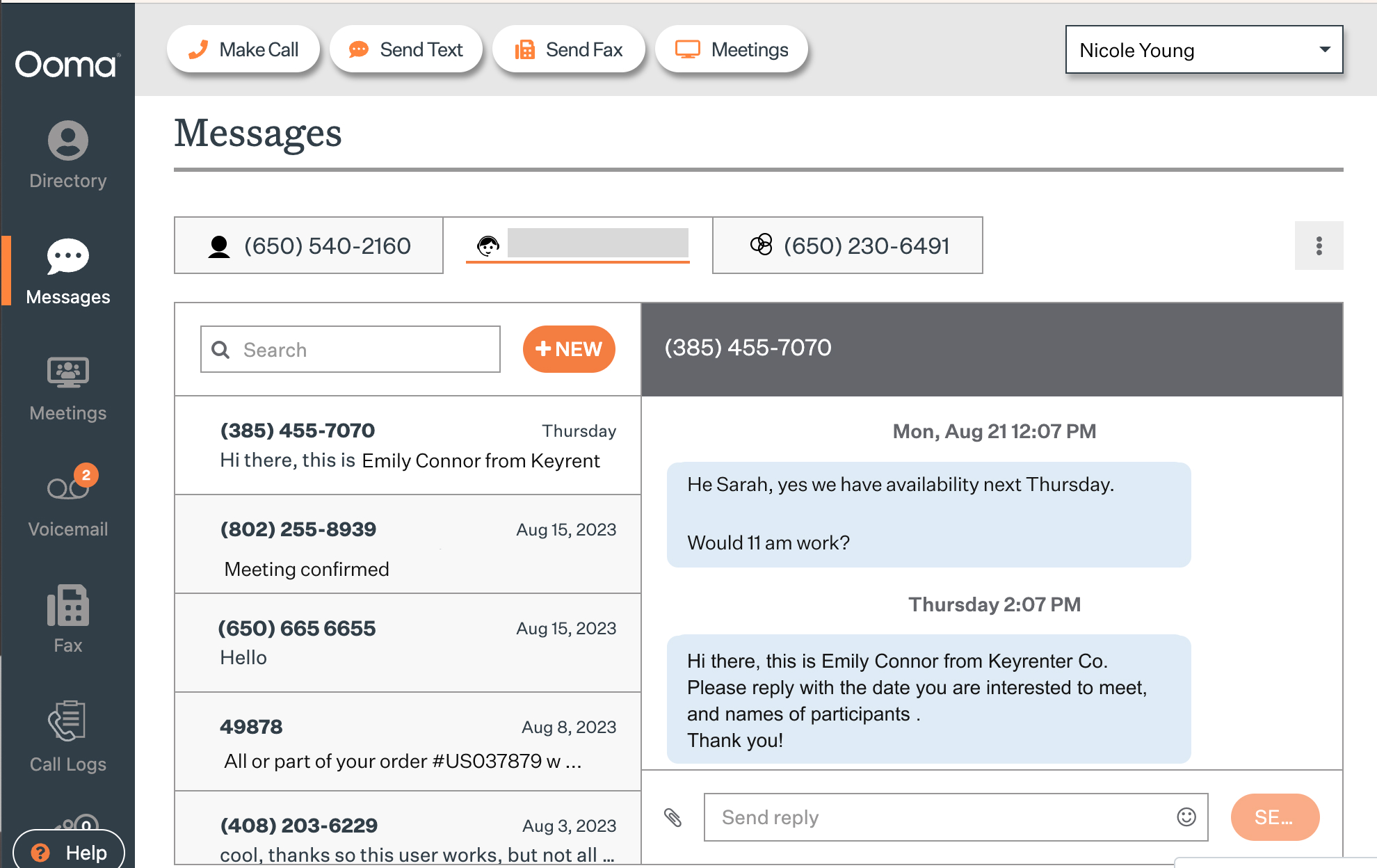Start a new message with +NEW
The image size is (1377, 868).
click(568, 349)
